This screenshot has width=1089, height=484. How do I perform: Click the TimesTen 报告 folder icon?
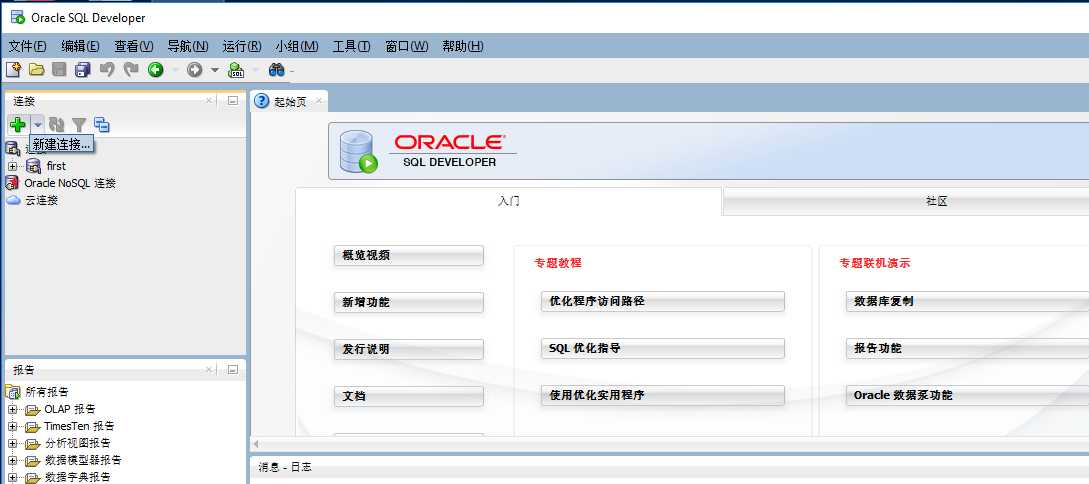coord(33,426)
